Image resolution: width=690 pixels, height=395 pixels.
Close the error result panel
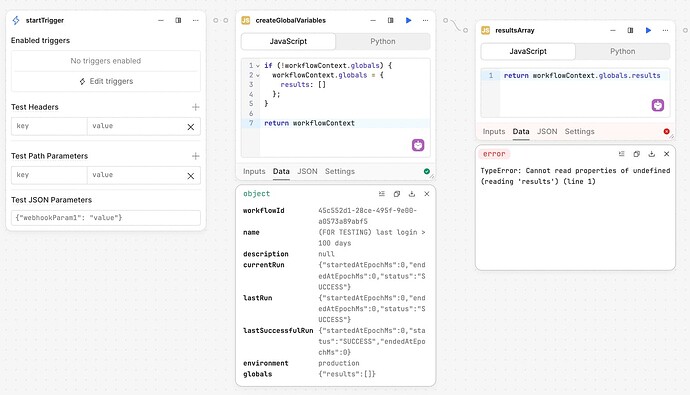pos(666,154)
